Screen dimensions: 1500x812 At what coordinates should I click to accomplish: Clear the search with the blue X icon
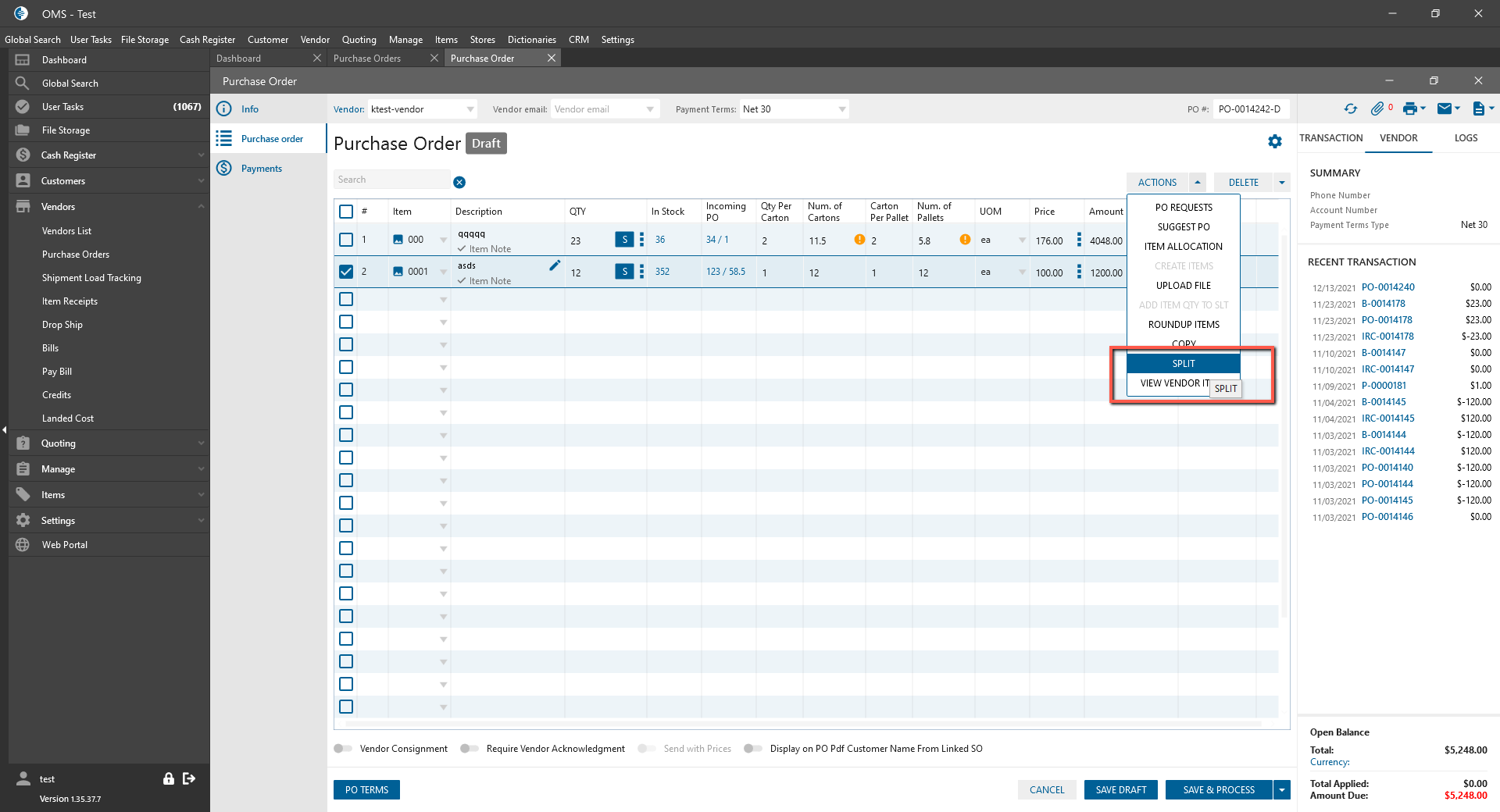459,182
